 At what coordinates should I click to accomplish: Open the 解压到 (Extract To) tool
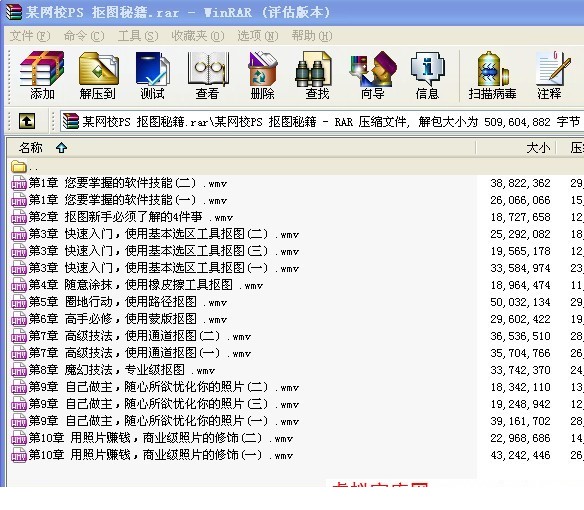pos(98,76)
